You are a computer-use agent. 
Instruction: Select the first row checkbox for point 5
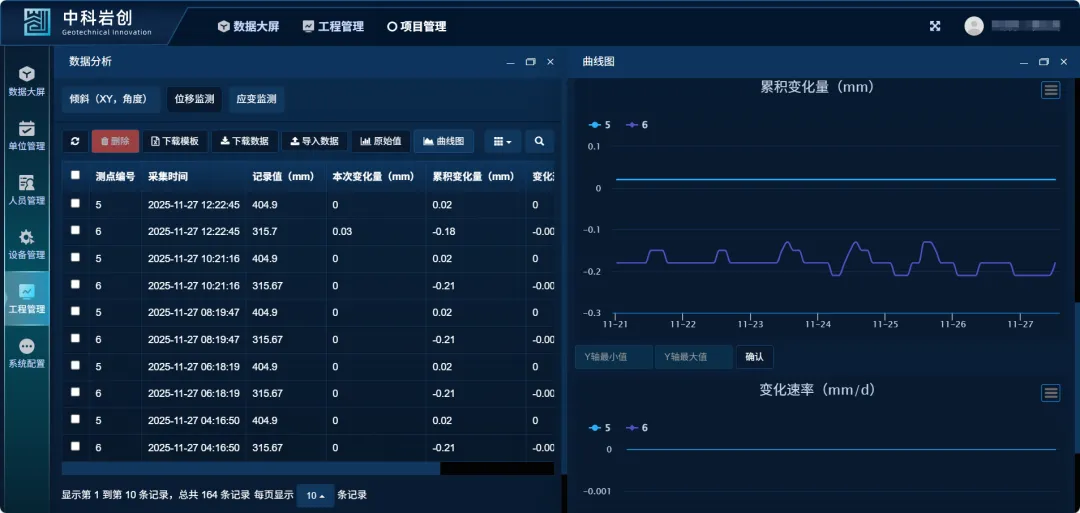click(x=75, y=204)
